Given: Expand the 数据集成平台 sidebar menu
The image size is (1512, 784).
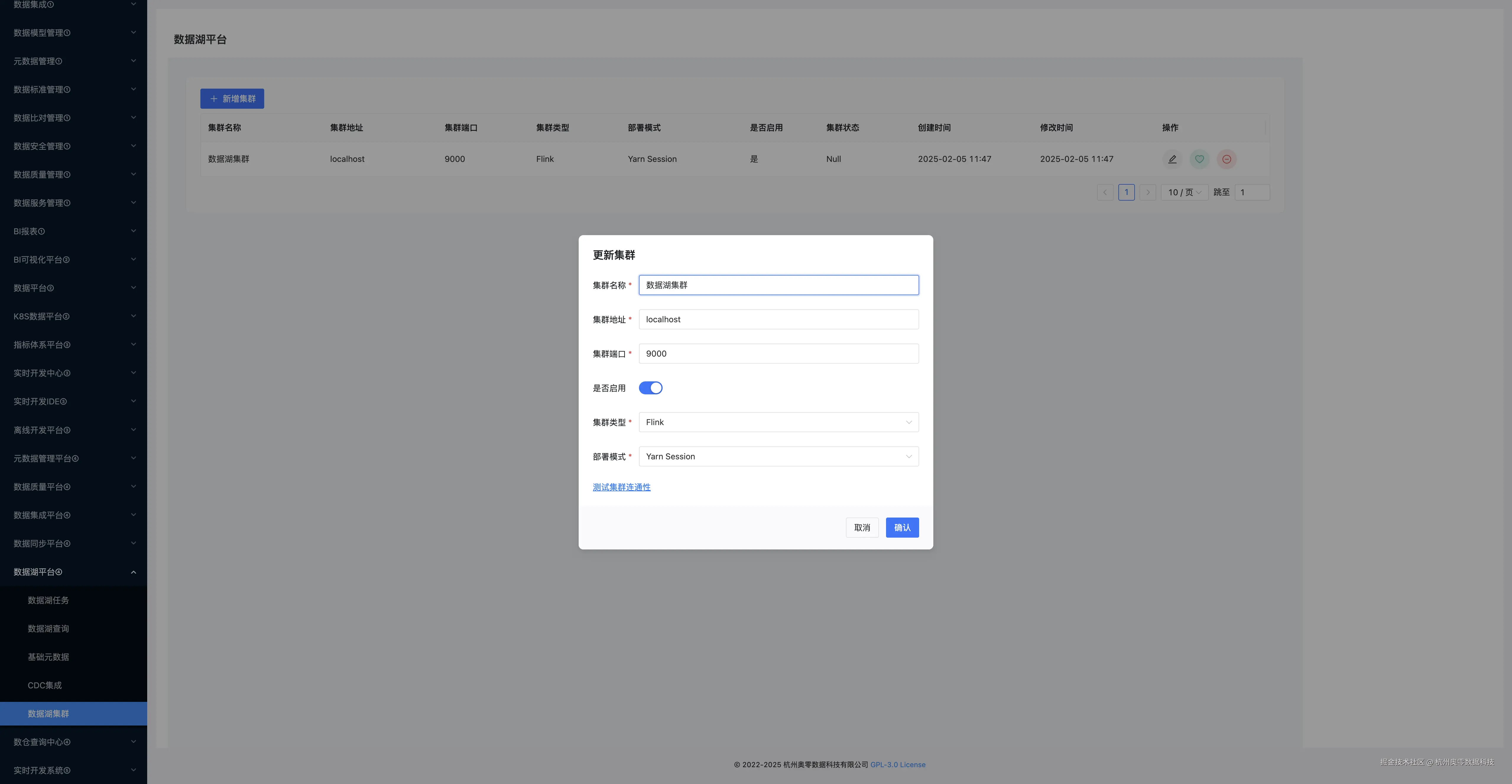Looking at the screenshot, I should tap(73, 515).
